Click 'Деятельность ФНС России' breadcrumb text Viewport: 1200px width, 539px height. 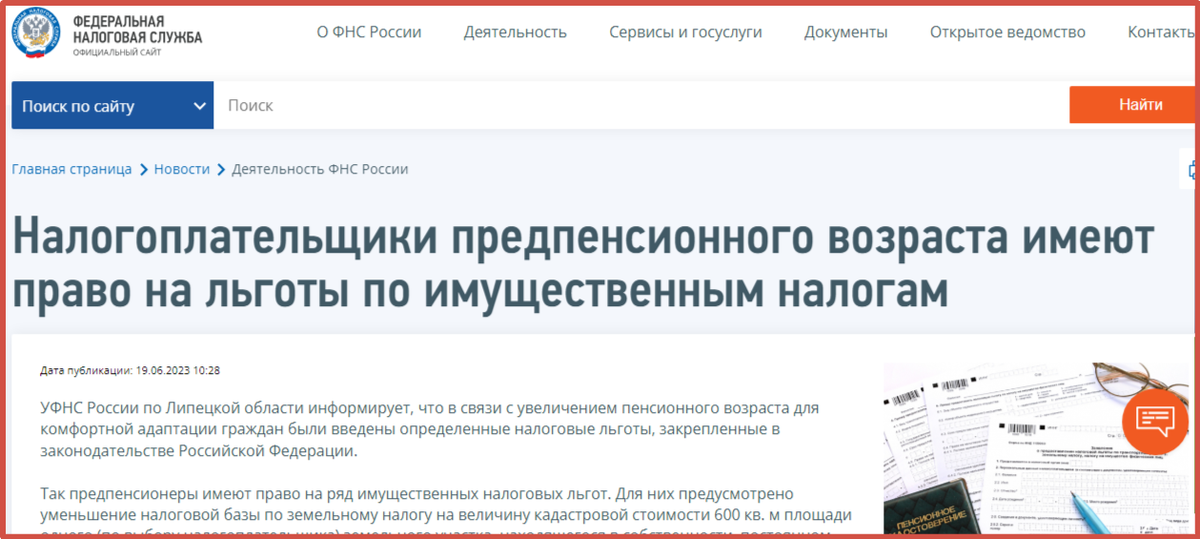(x=320, y=169)
